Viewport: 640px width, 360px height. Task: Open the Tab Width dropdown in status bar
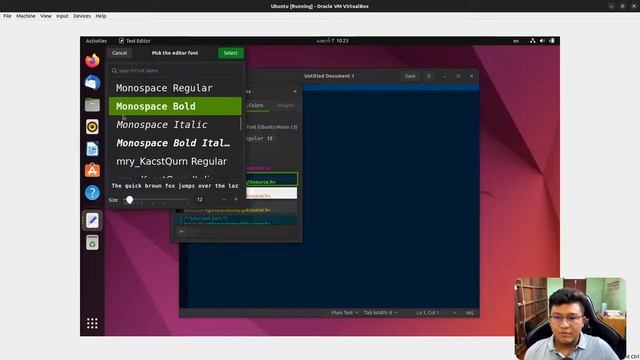380,313
